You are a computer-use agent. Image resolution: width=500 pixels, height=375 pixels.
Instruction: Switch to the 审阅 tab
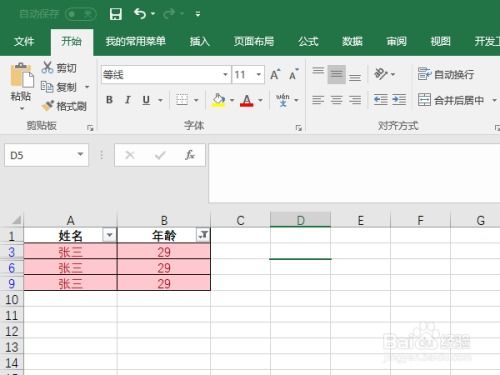pos(396,41)
